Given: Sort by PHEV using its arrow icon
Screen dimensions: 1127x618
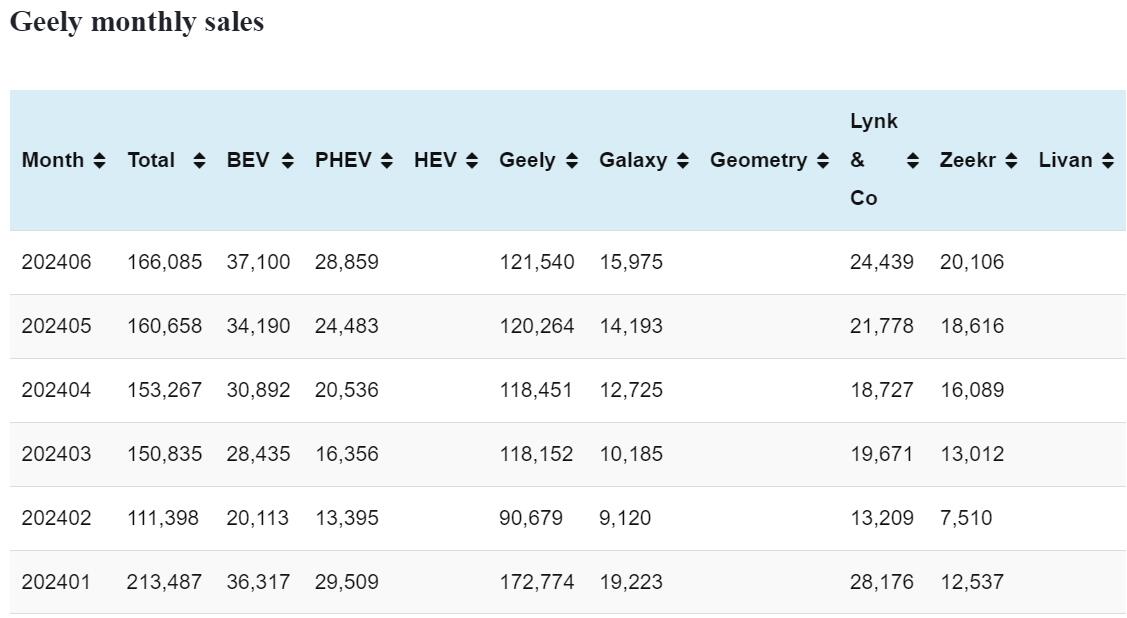Looking at the screenshot, I should pyautogui.click(x=387, y=160).
